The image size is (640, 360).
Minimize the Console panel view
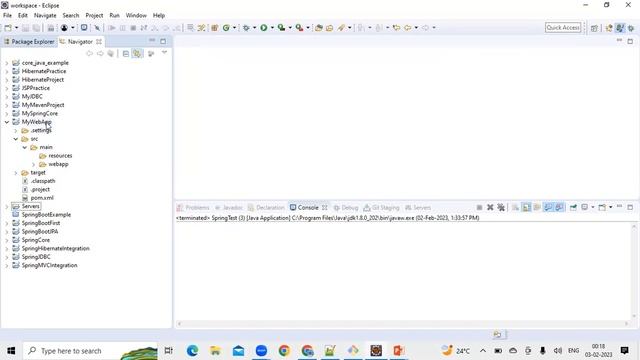click(x=619, y=207)
